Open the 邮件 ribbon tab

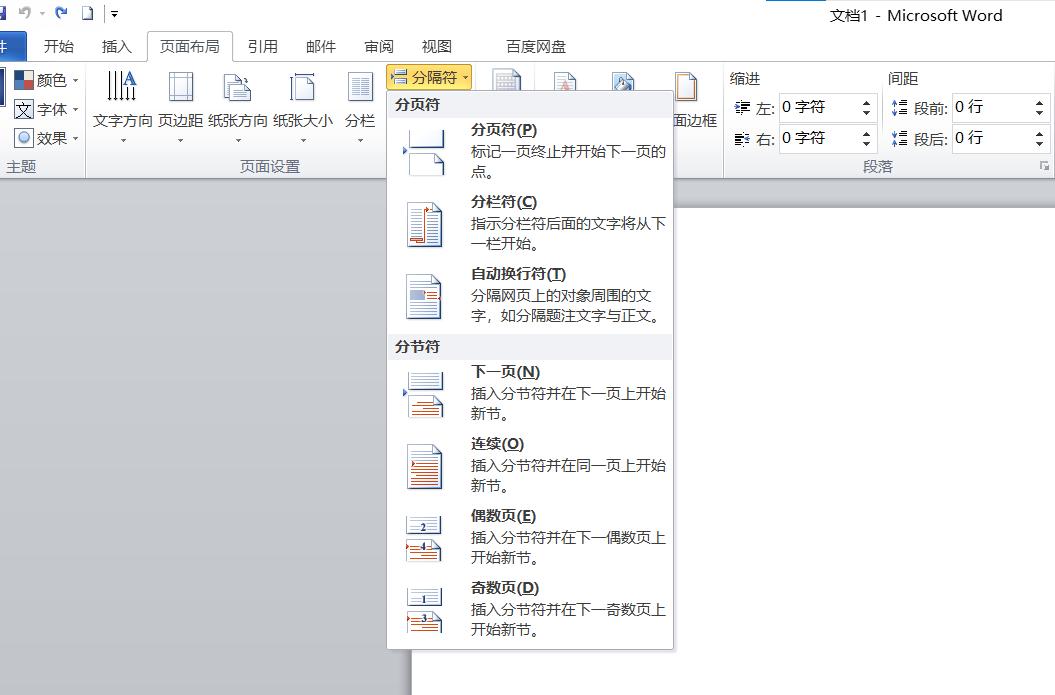pyautogui.click(x=320, y=45)
